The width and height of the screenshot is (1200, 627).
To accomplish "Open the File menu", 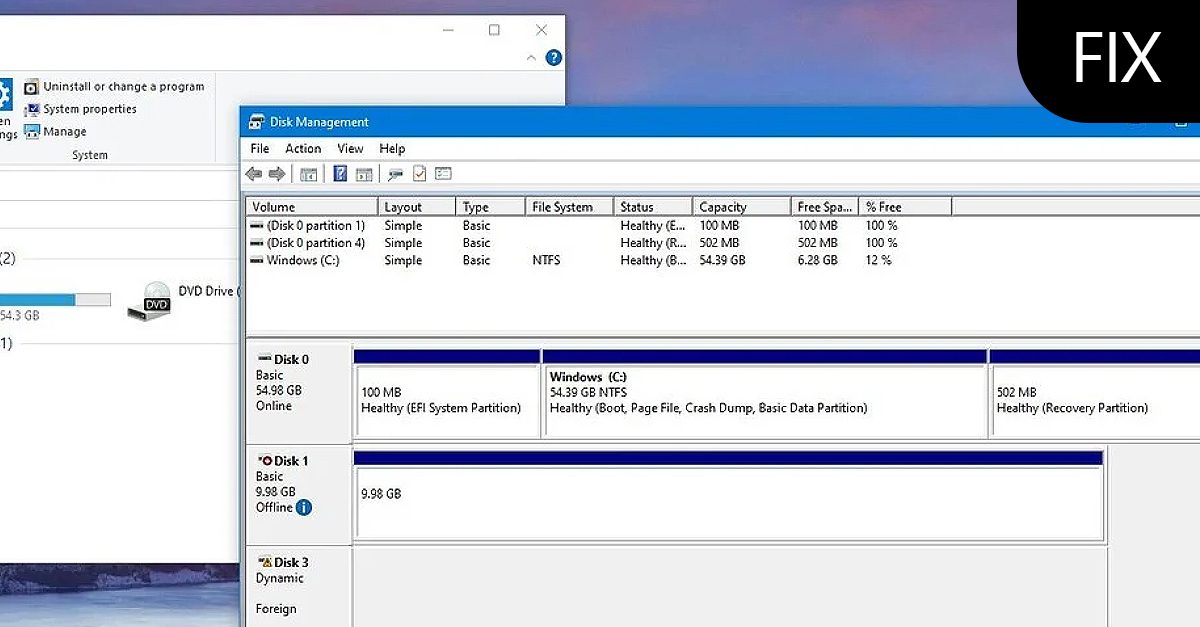I will [x=259, y=148].
